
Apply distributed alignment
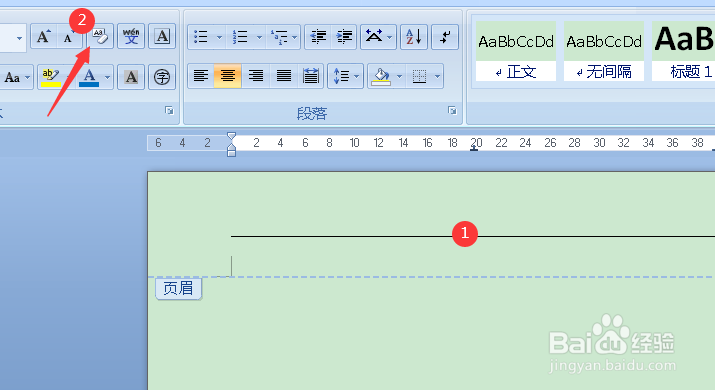click(x=311, y=76)
